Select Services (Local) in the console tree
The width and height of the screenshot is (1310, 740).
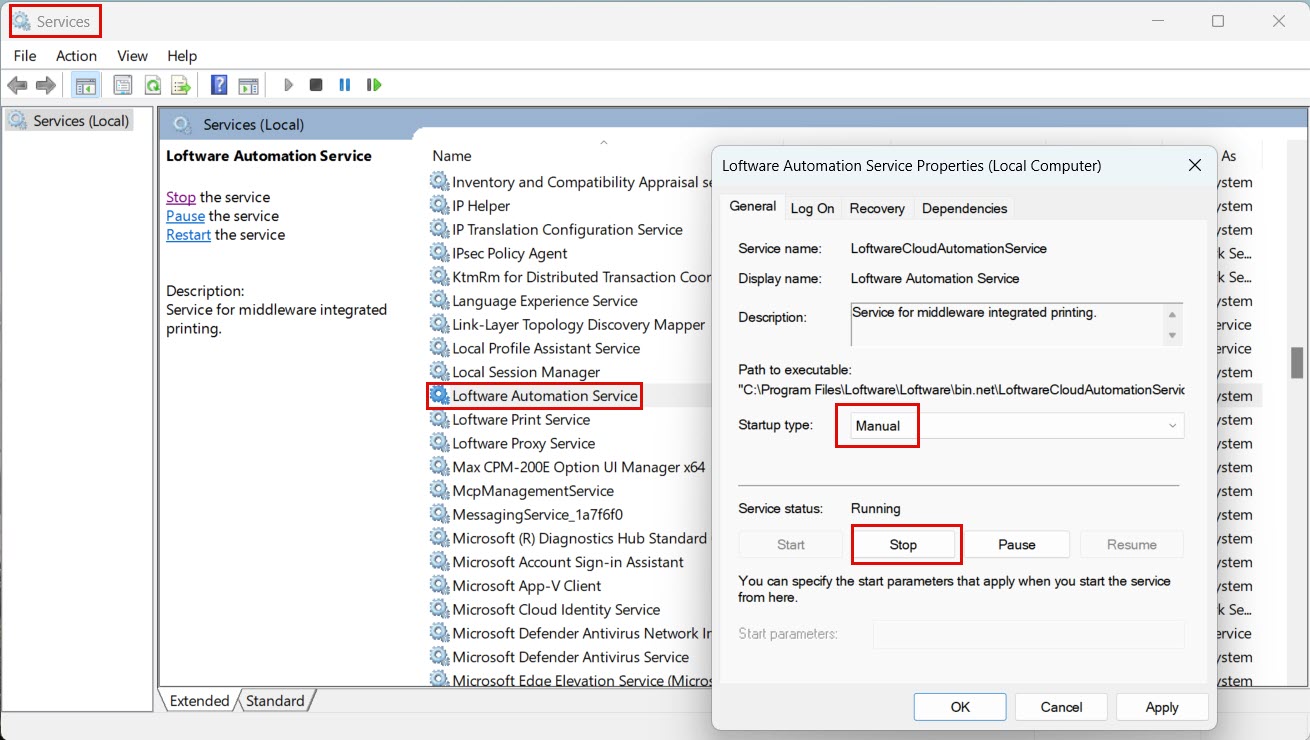pos(80,121)
